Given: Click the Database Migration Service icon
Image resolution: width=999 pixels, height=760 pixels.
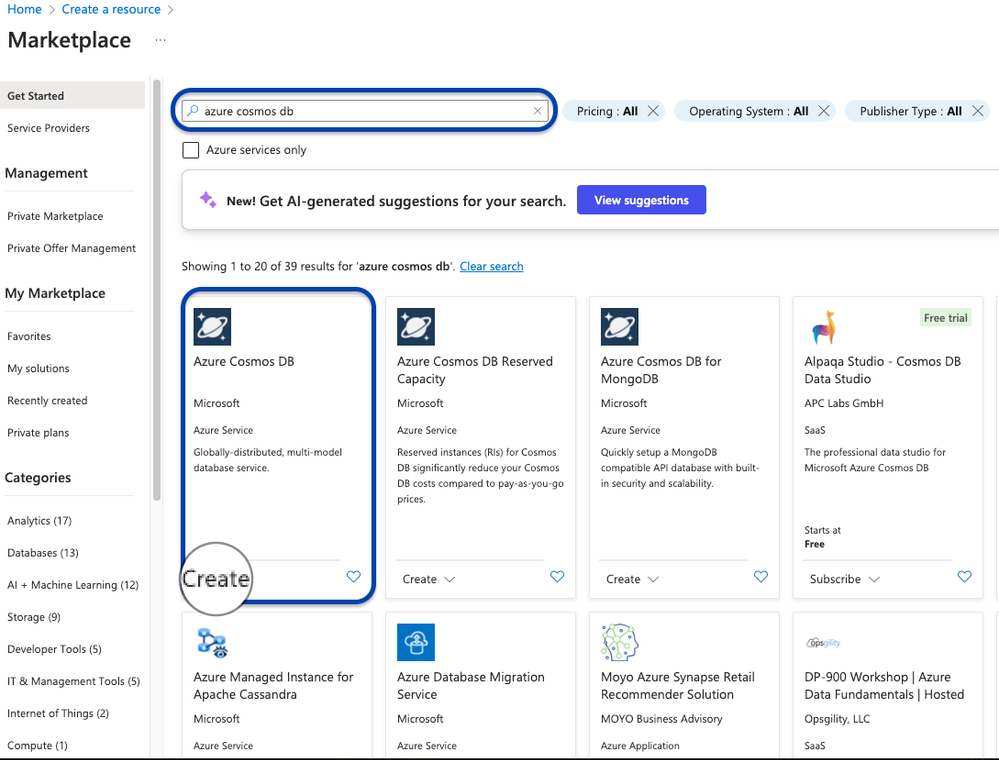Looking at the screenshot, I should pos(415,642).
